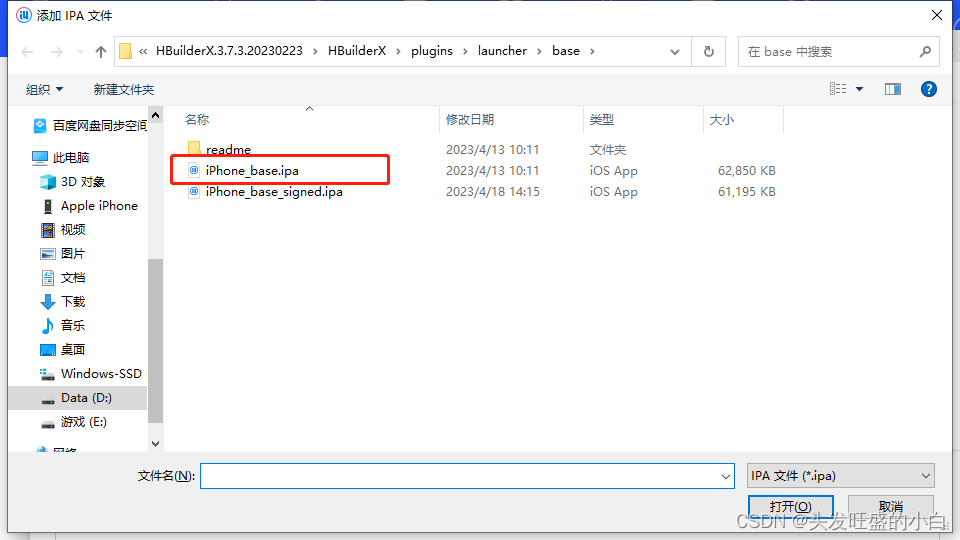The width and height of the screenshot is (960, 540).
Task: Click the folder icon in address bar
Action: (x=126, y=51)
